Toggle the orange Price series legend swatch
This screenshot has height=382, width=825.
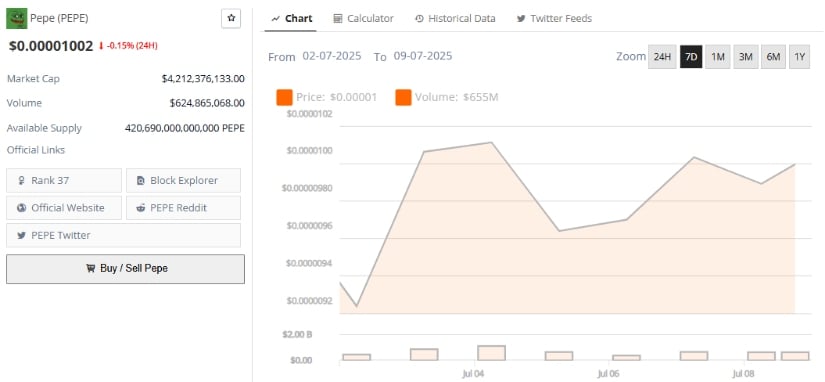(x=284, y=97)
